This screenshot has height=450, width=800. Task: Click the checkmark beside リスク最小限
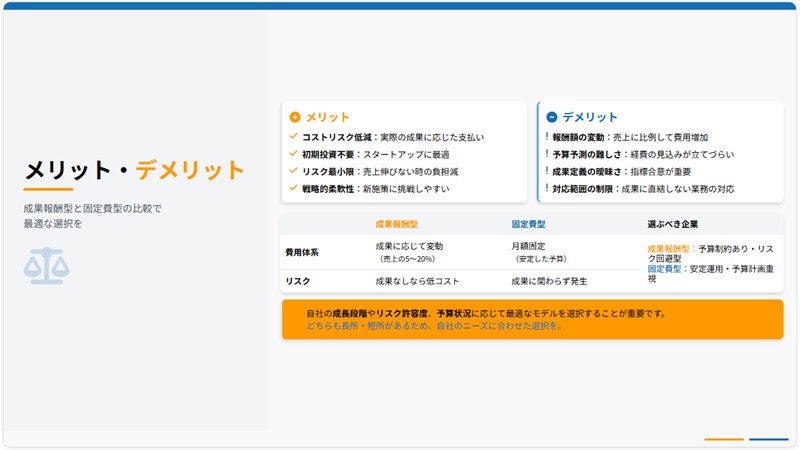(x=293, y=171)
